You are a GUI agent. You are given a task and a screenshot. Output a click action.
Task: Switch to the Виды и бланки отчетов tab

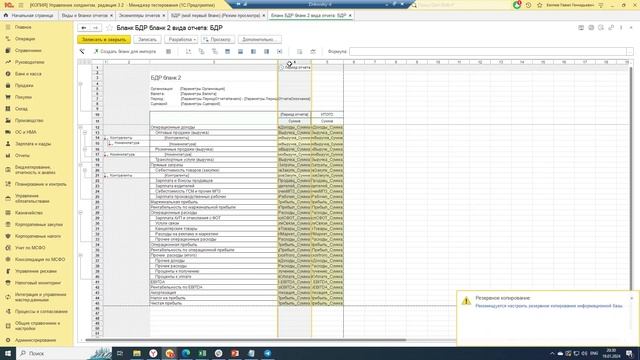point(84,15)
